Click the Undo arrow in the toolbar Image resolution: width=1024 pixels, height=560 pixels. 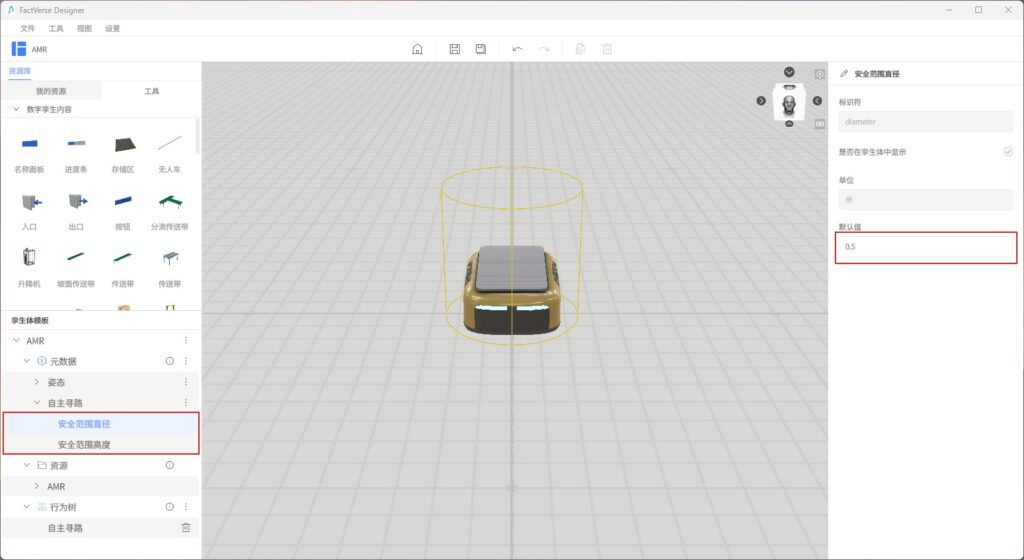517,49
